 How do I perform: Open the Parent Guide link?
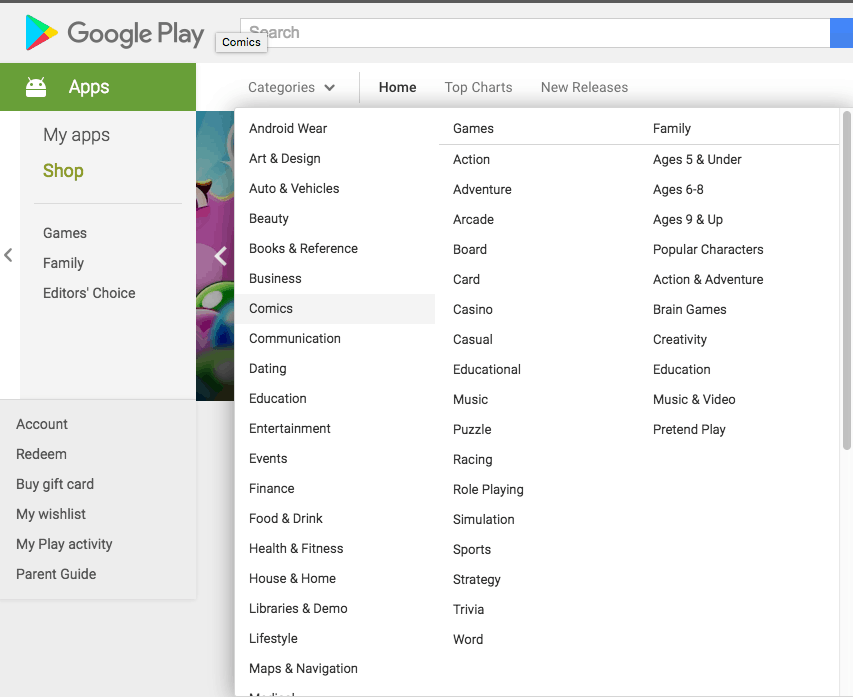point(56,574)
